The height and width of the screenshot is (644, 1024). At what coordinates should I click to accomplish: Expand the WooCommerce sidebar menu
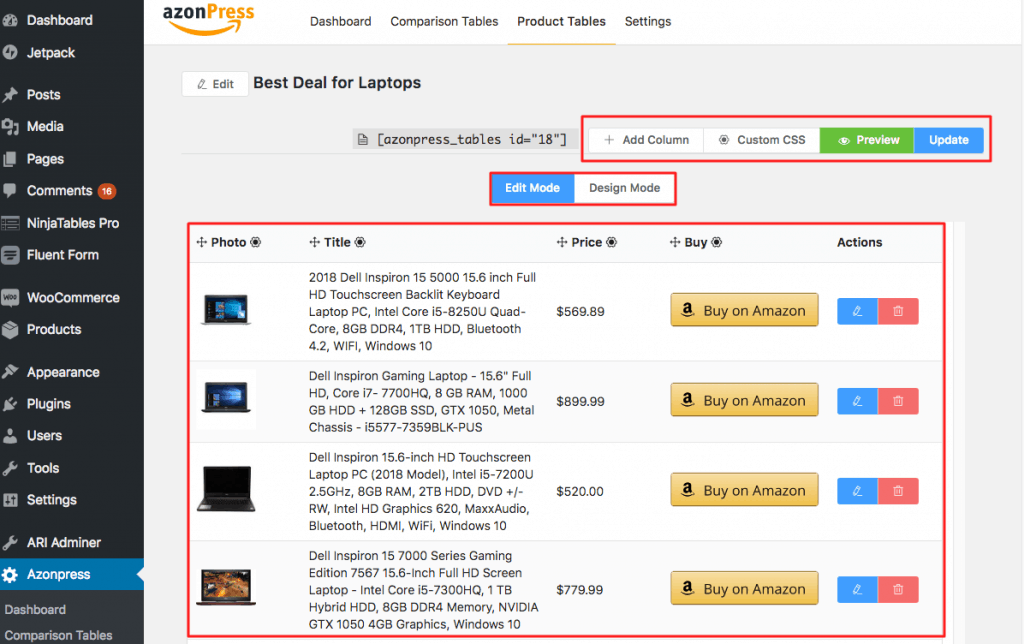coord(72,297)
